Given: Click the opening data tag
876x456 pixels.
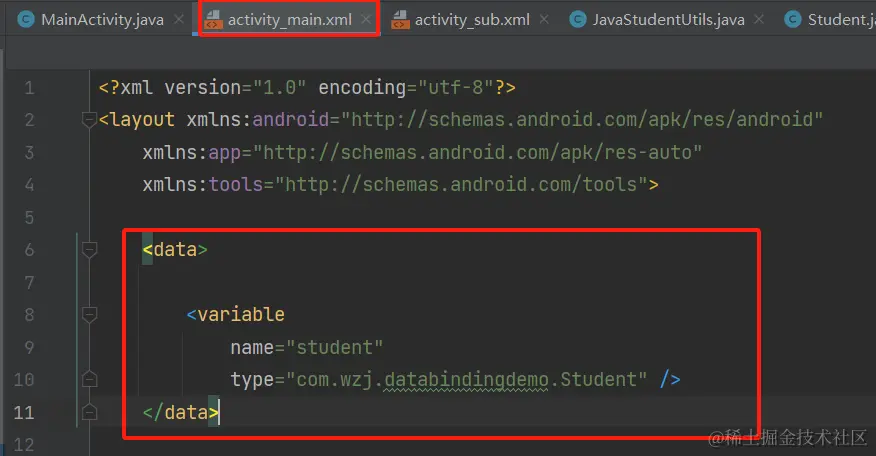Looking at the screenshot, I should click(x=175, y=249).
